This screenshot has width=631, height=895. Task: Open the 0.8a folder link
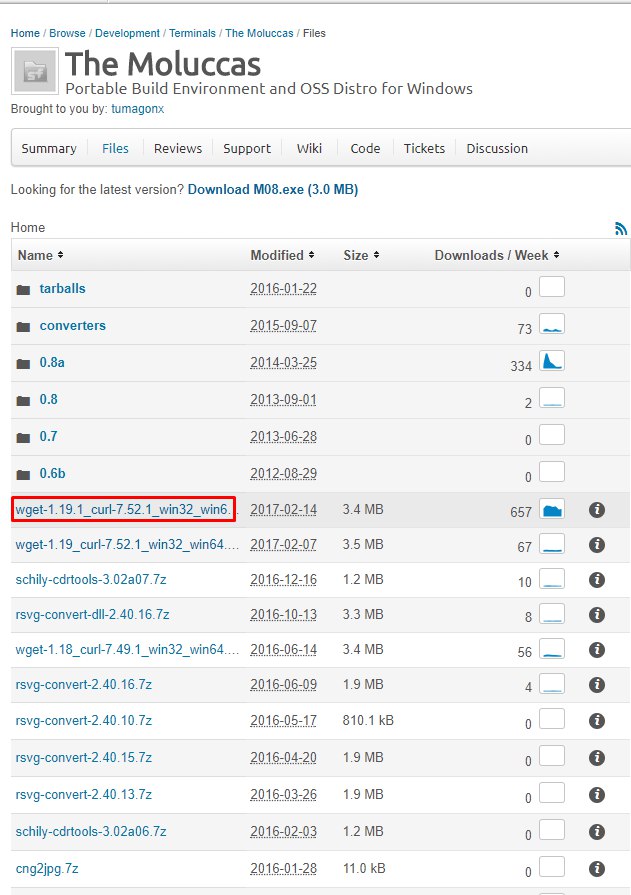(x=52, y=362)
